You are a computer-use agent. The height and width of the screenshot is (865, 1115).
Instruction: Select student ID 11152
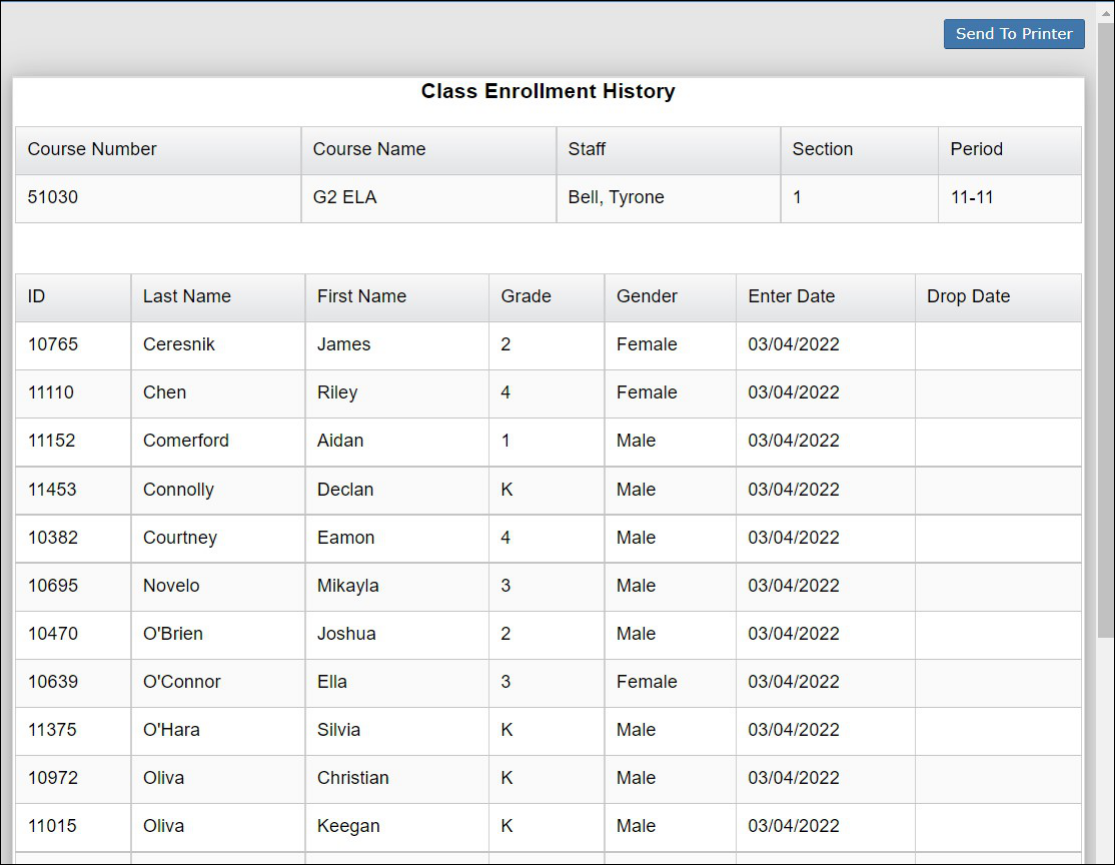51,441
